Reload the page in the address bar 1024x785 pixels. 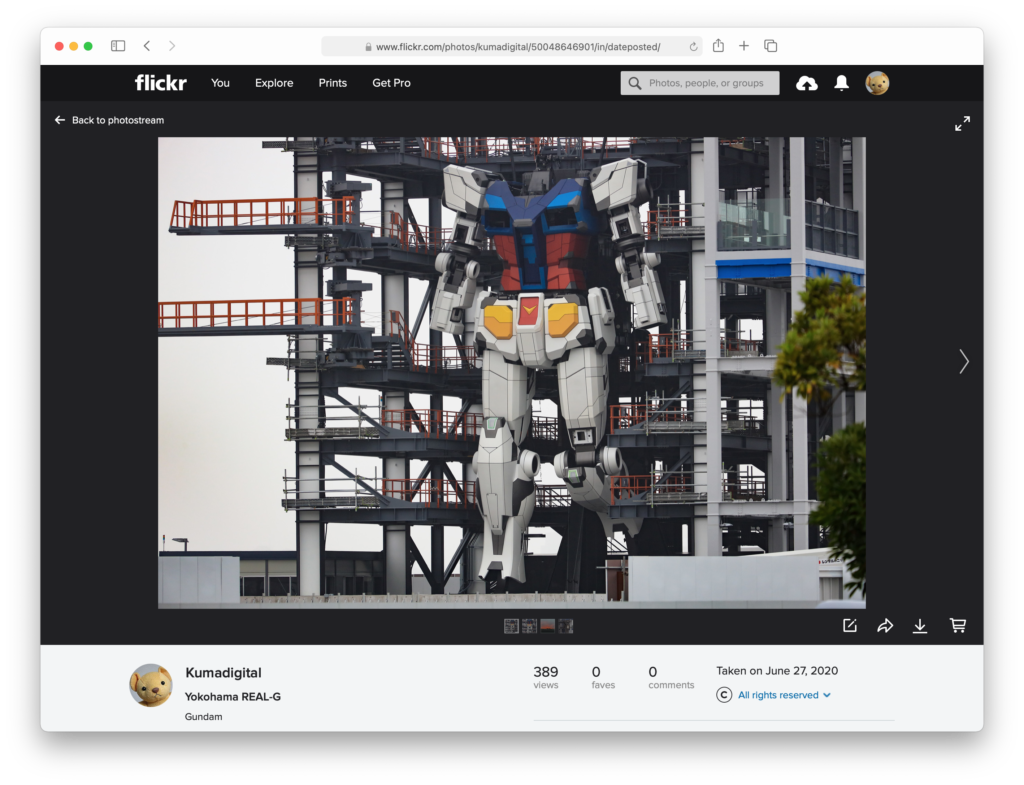click(694, 47)
